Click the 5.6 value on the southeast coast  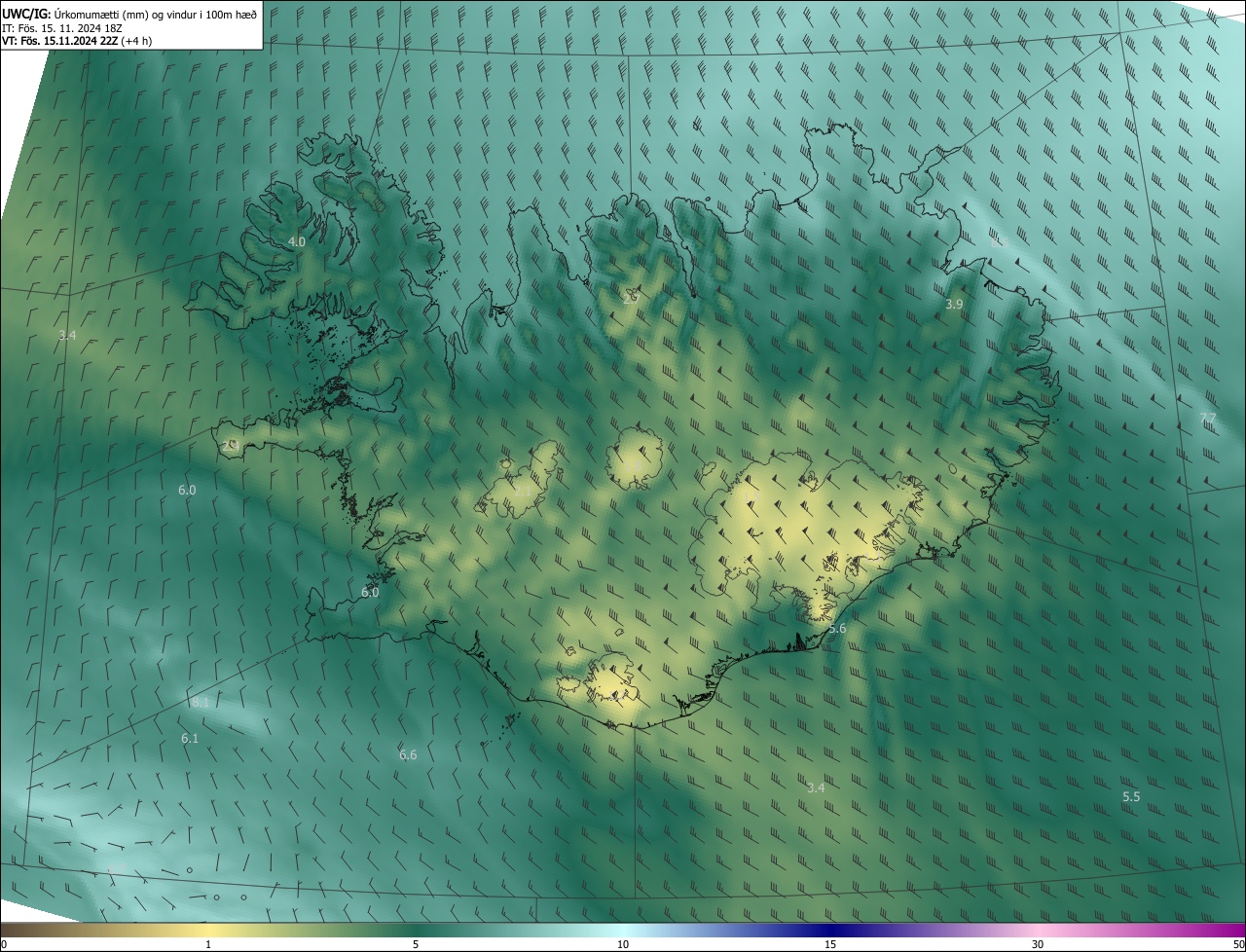pos(837,629)
